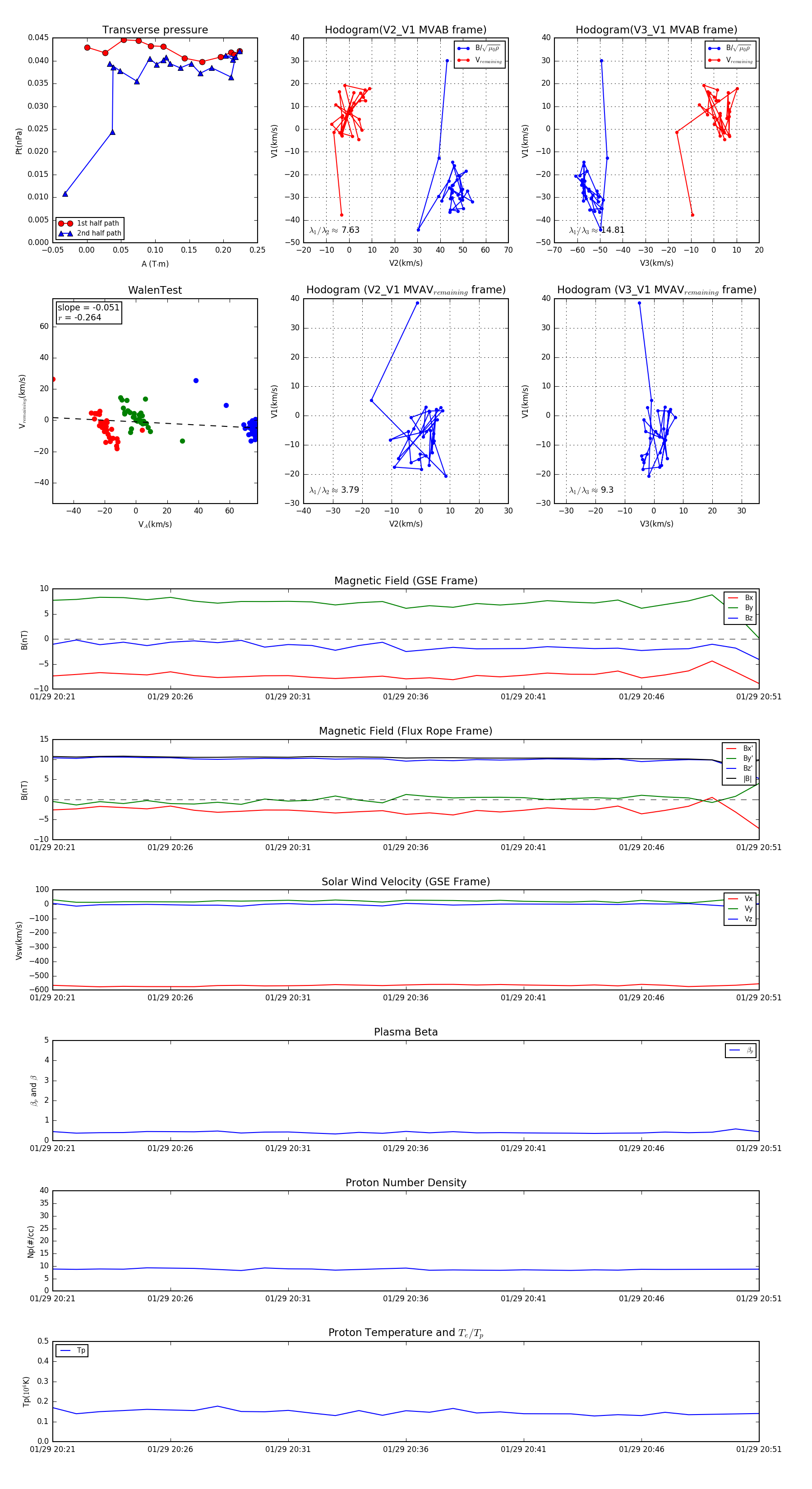Click the 'Vremaining' legend entry in V3_V1 MVAB hodogram

[730, 60]
